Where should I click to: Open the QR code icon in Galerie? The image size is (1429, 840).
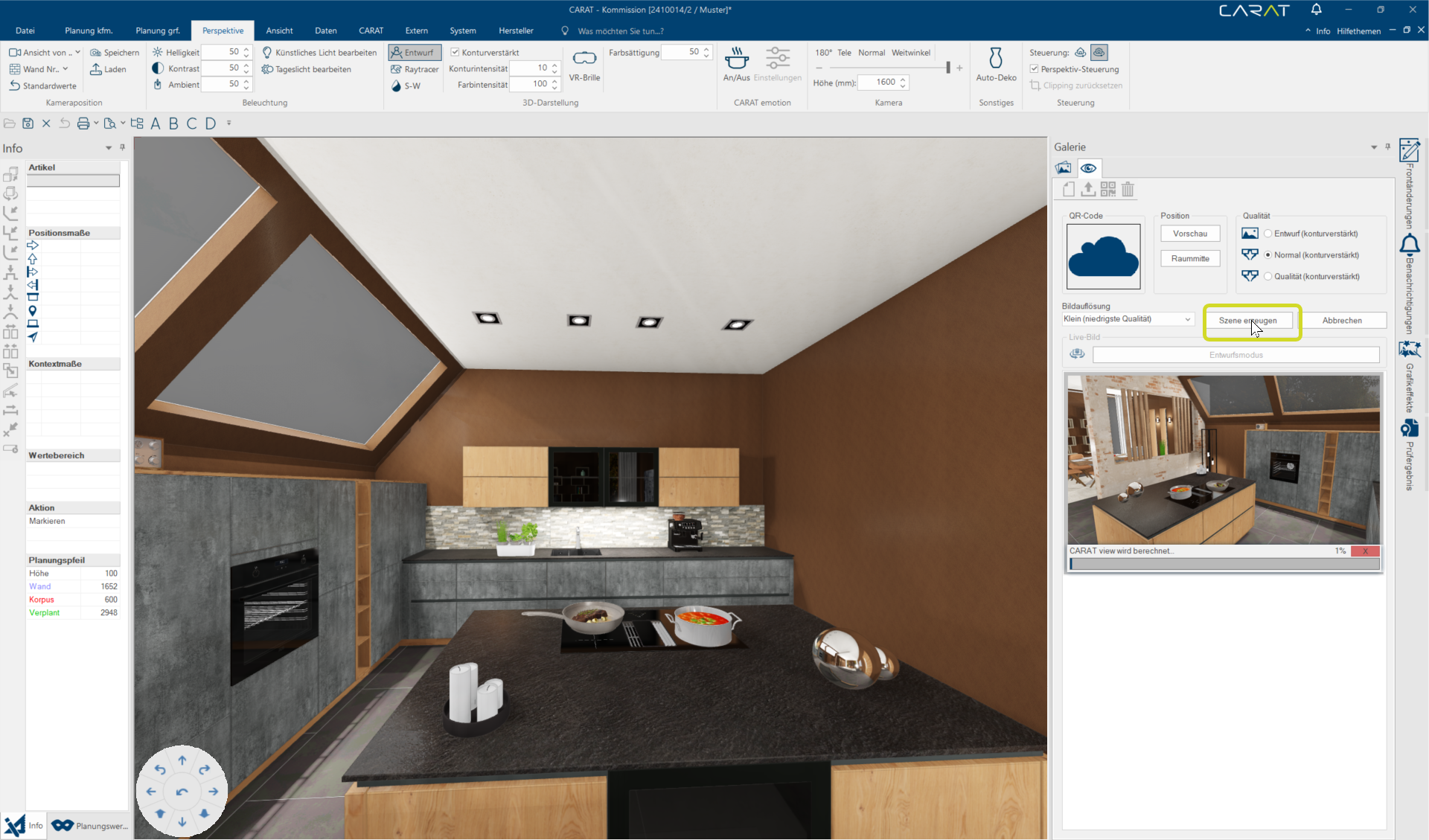coord(1107,190)
